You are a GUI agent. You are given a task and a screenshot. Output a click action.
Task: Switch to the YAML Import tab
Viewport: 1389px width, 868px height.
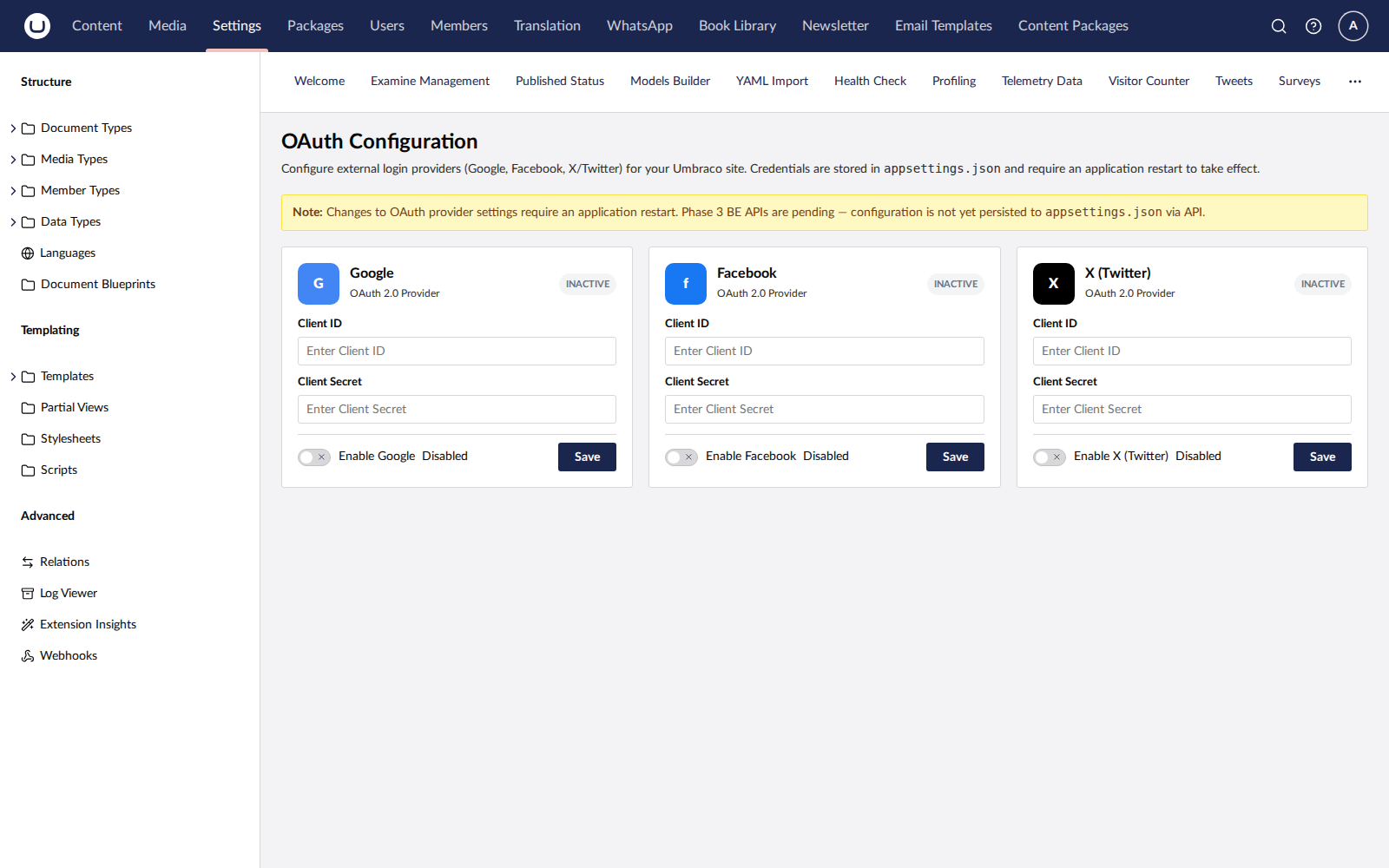(x=772, y=81)
